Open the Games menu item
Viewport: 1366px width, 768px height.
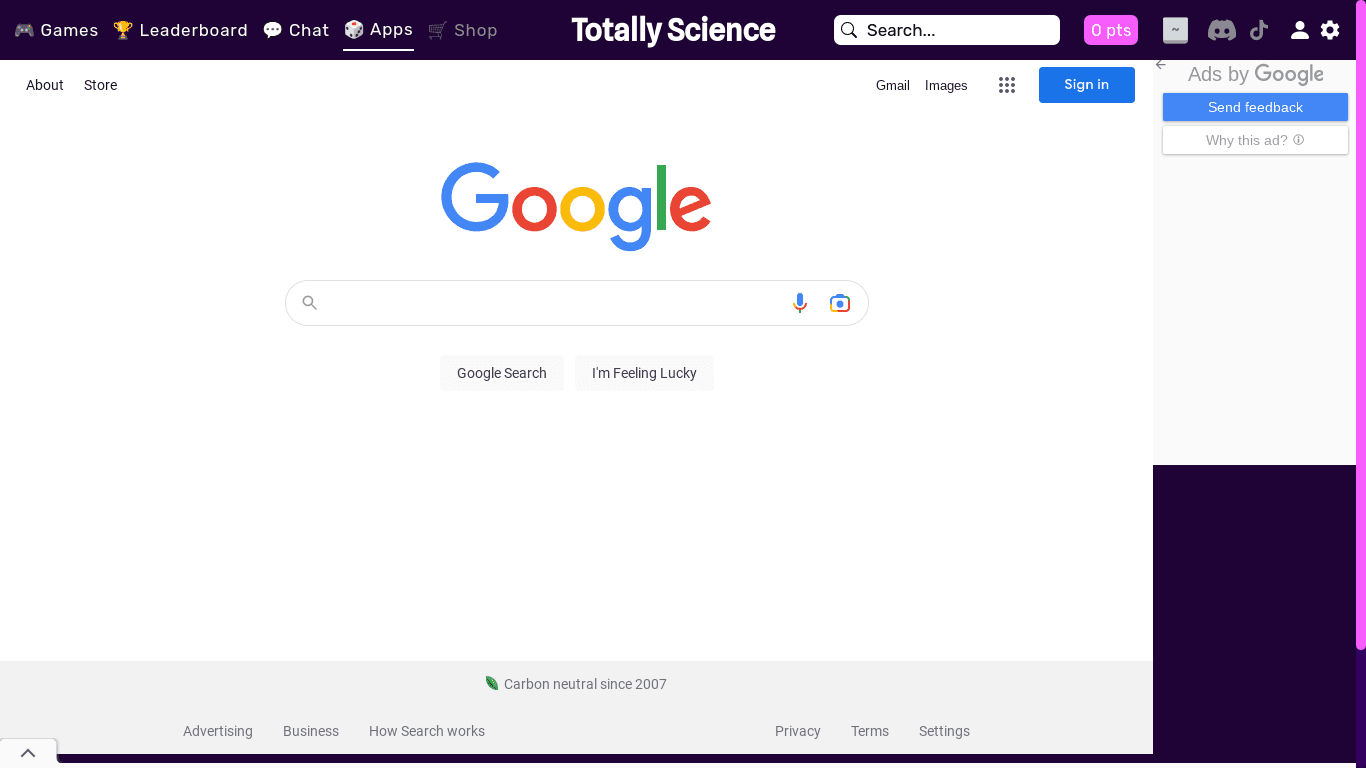57,30
